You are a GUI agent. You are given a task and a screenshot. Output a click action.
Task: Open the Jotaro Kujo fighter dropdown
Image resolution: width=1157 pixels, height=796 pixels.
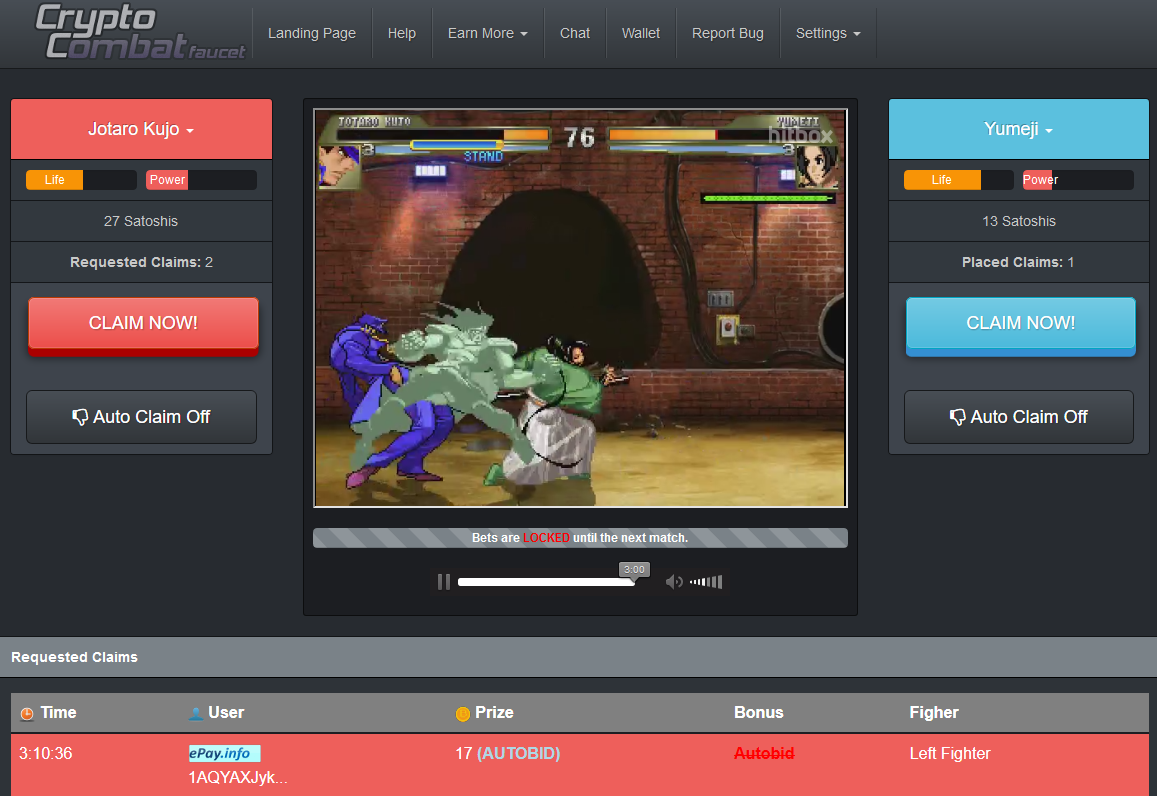(141, 129)
